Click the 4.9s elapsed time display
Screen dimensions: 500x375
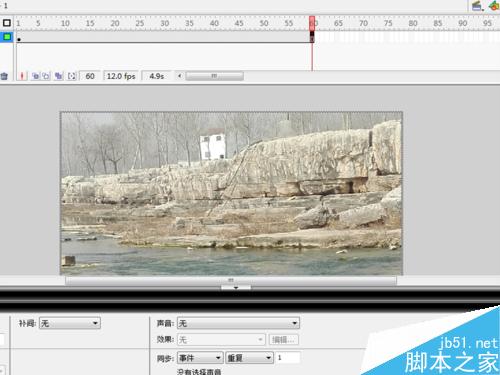(157, 76)
